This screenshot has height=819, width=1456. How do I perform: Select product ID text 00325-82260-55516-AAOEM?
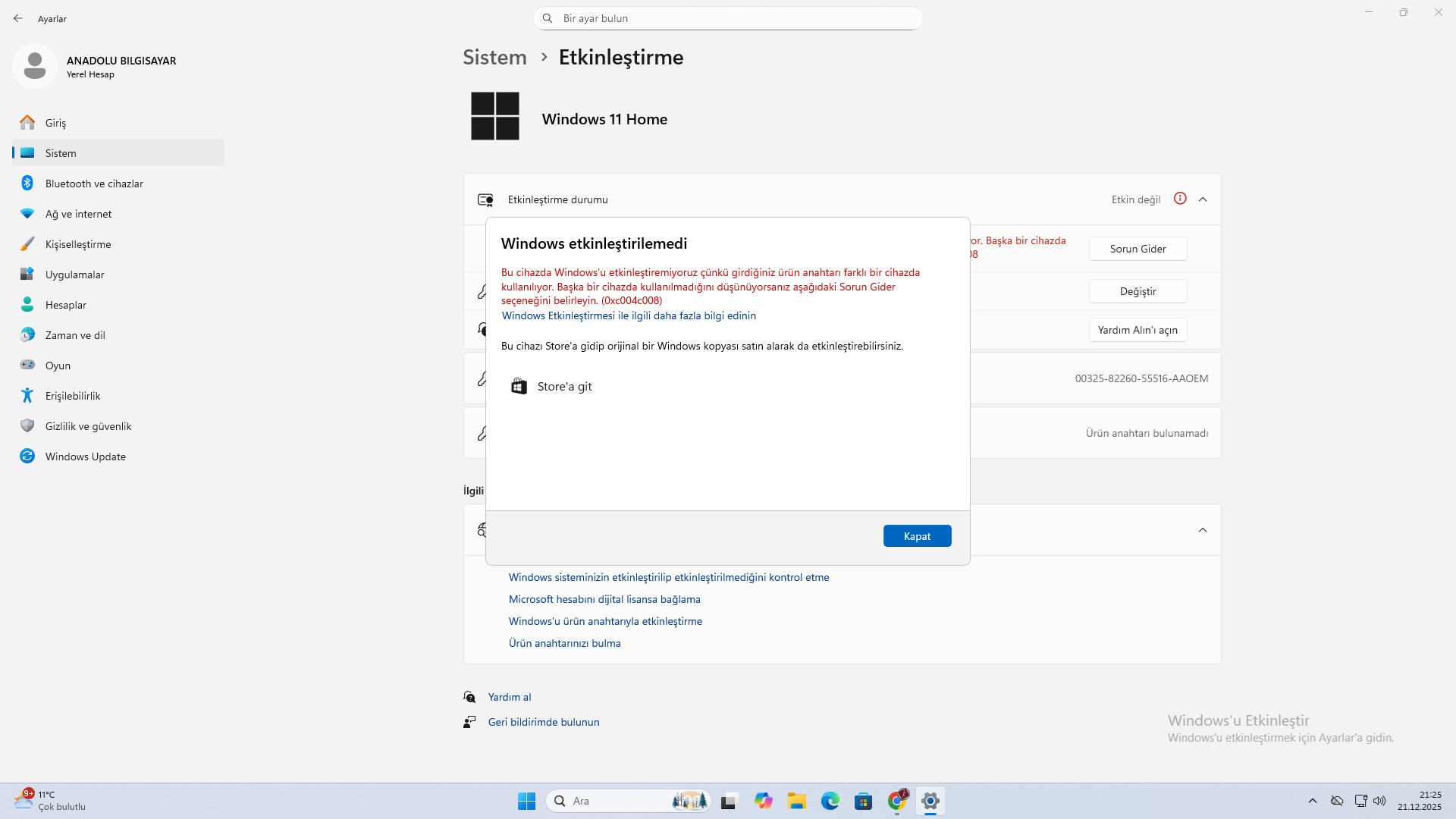coord(1141,378)
